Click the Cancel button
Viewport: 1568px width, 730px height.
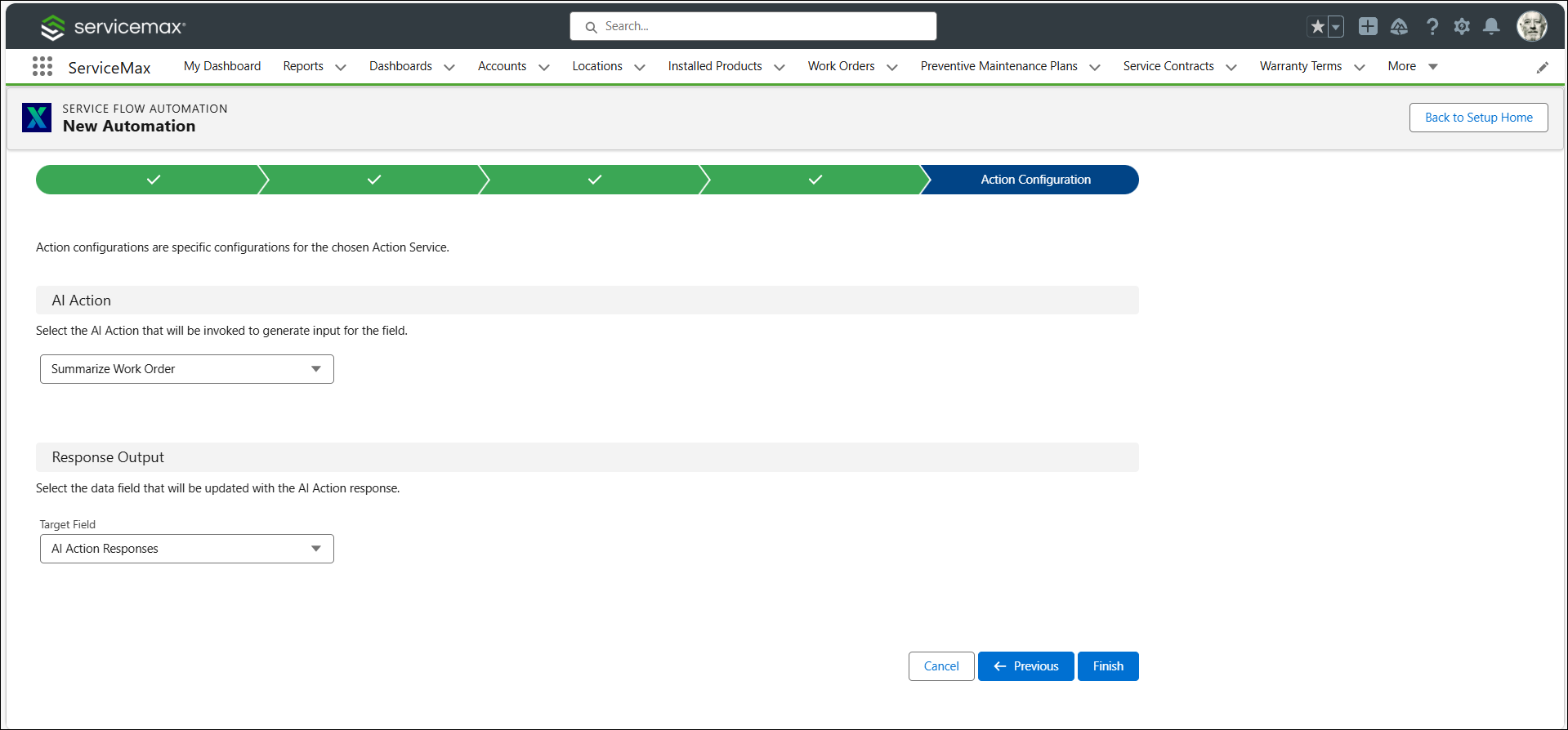(x=941, y=666)
